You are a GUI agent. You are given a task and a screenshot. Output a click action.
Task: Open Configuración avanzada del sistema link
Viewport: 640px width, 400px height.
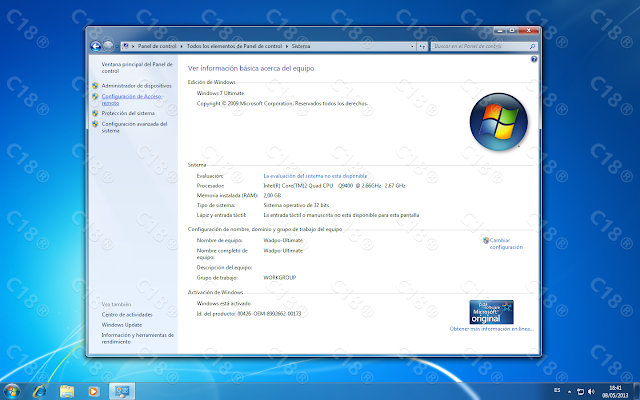[x=134, y=127]
